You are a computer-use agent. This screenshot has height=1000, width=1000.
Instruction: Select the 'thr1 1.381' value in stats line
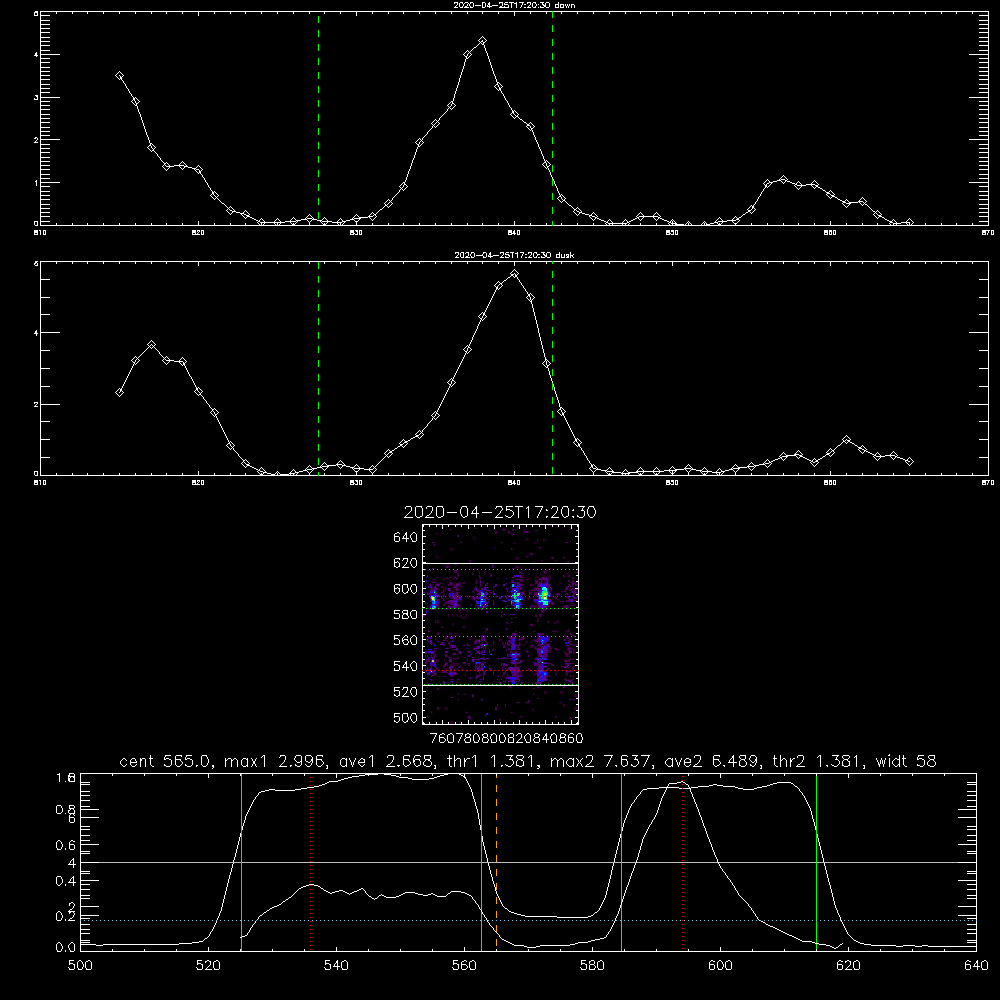pyautogui.click(x=494, y=761)
